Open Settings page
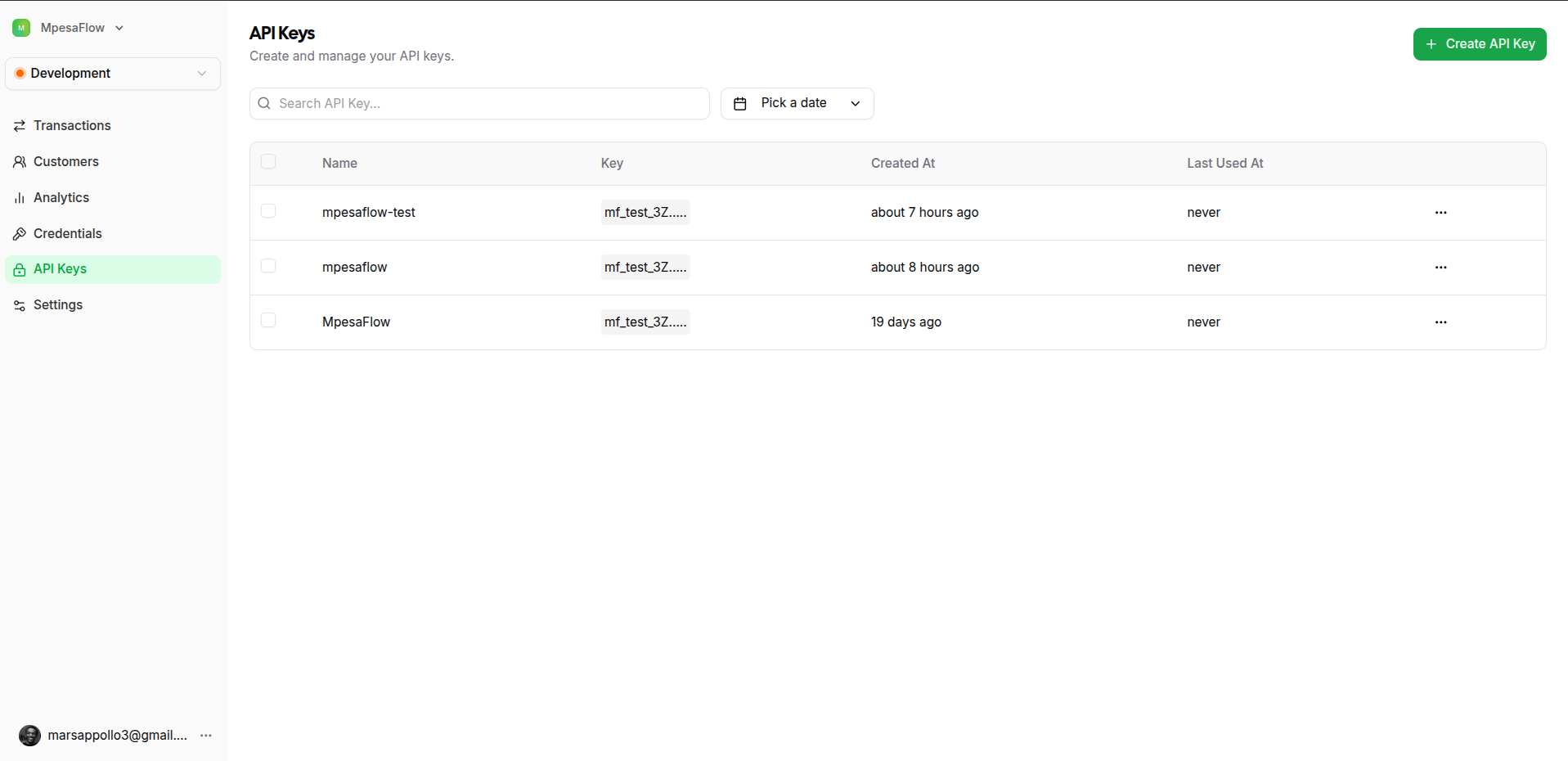Viewport: 1568px width, 761px height. click(113, 305)
